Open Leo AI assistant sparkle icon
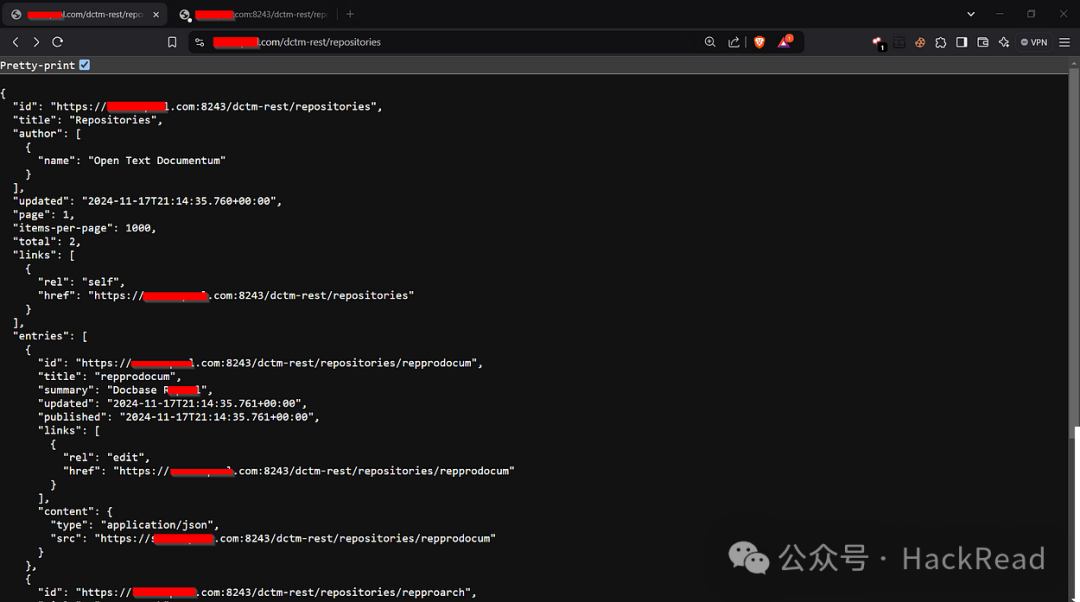Screen dimensions: 1080x602 1004,42
